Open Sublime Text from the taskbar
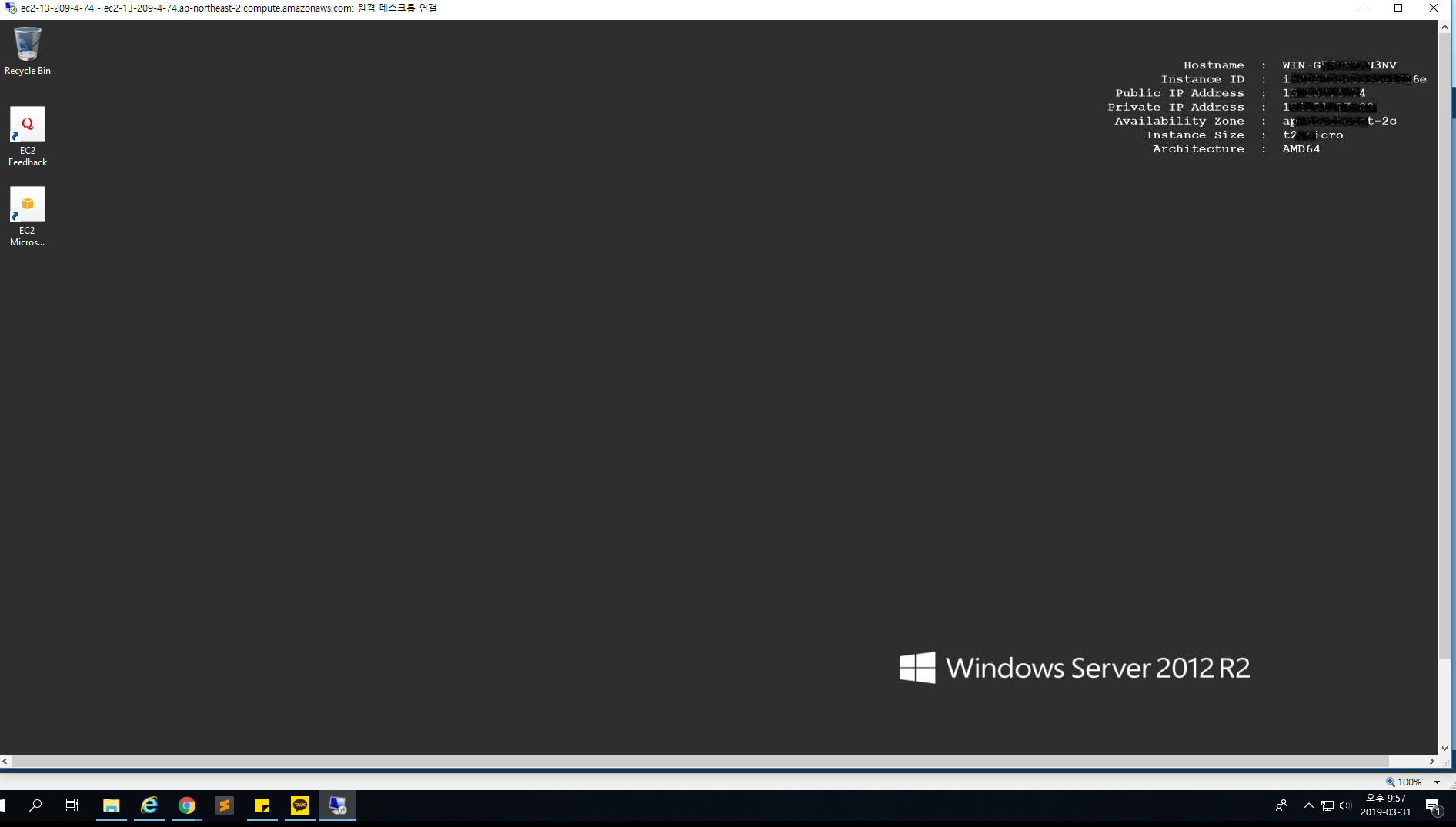The width and height of the screenshot is (1456, 827). click(225, 805)
